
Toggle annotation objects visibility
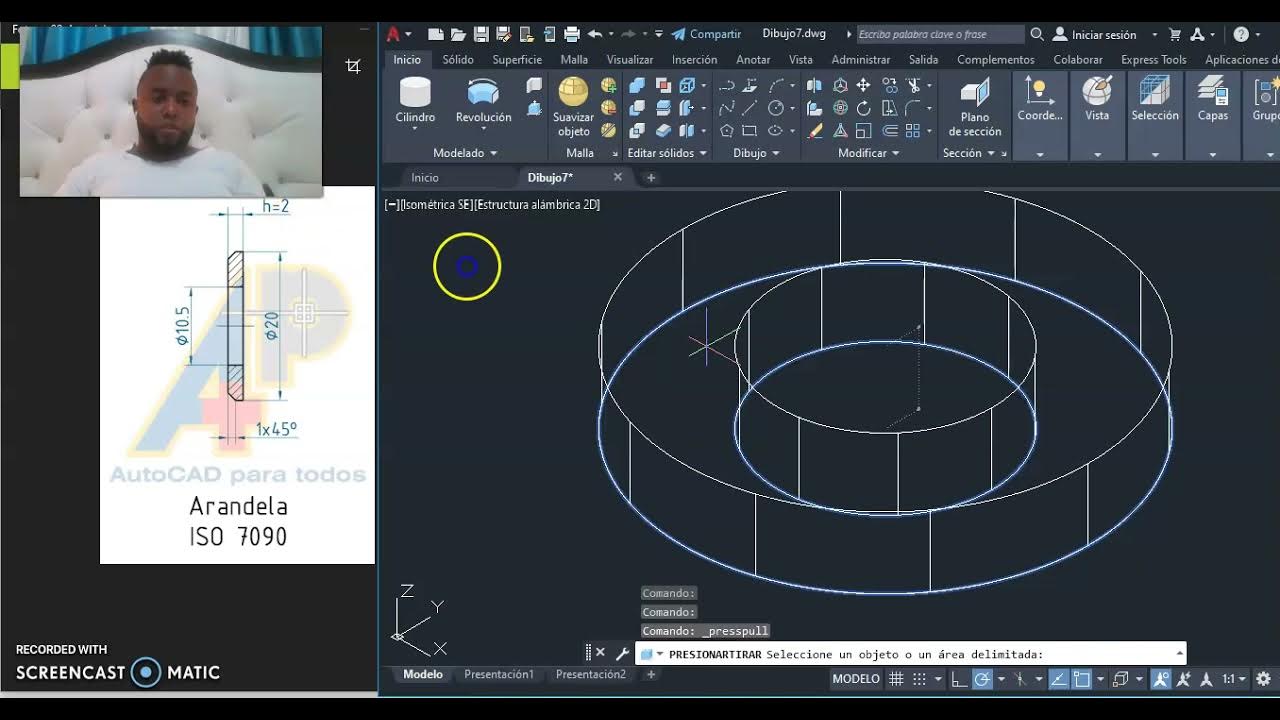[x=1159, y=679]
